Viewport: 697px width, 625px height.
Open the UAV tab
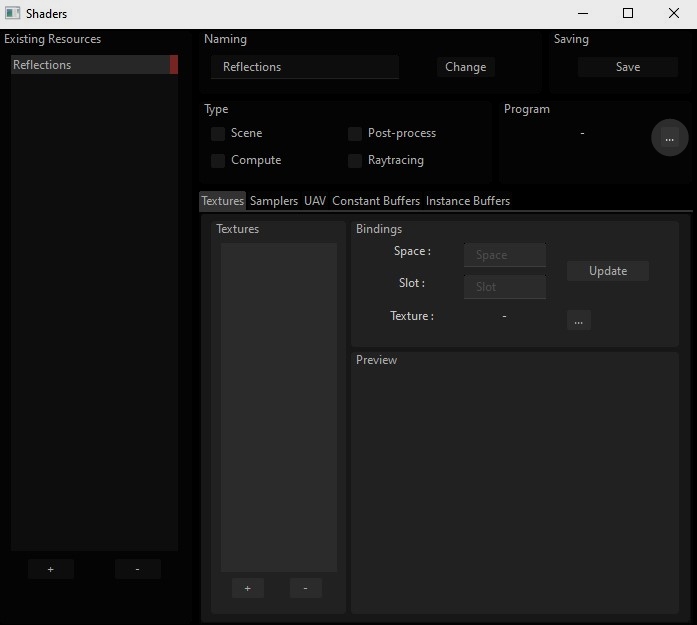point(315,201)
